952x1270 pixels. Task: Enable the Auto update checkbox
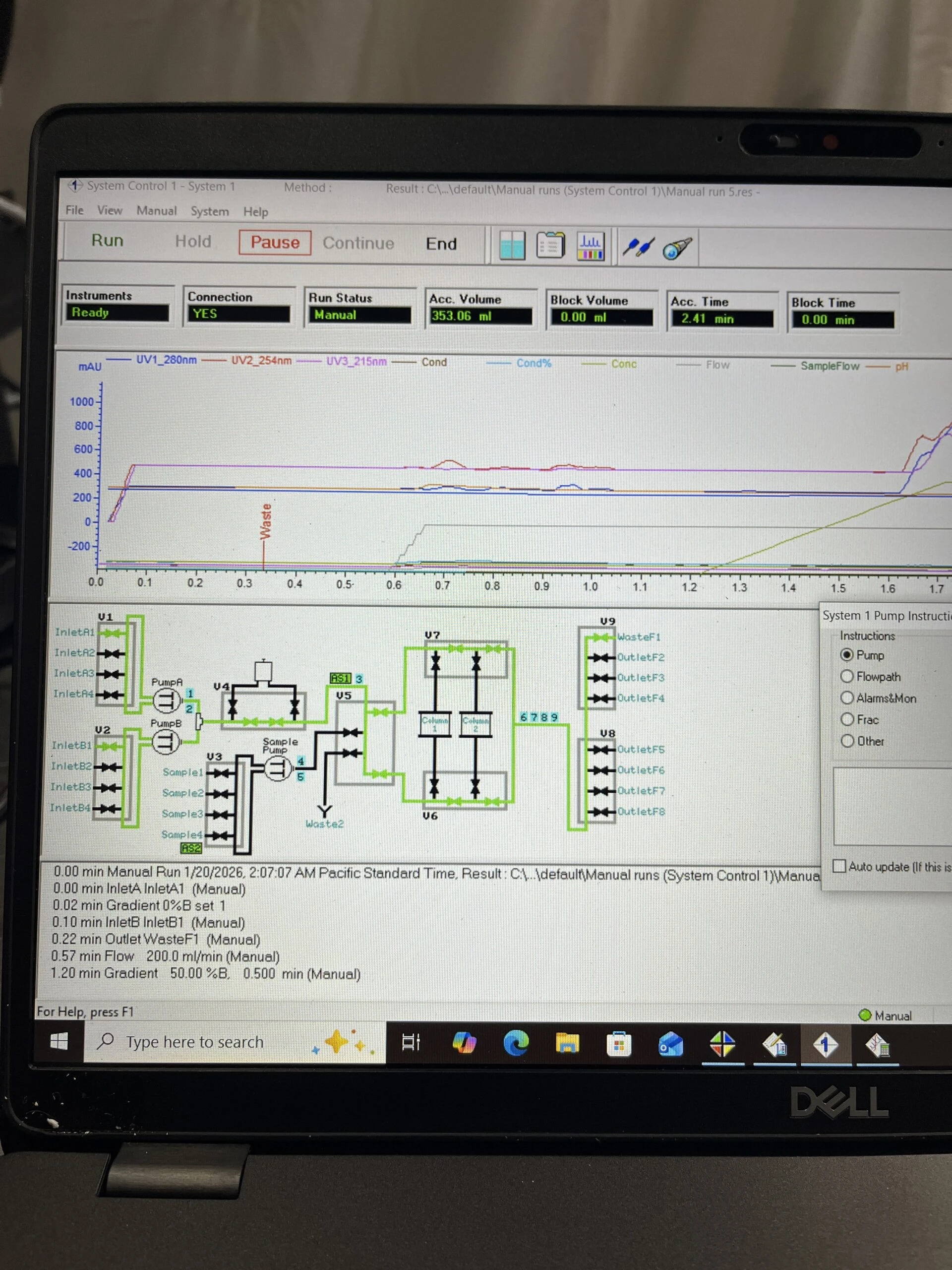[839, 866]
